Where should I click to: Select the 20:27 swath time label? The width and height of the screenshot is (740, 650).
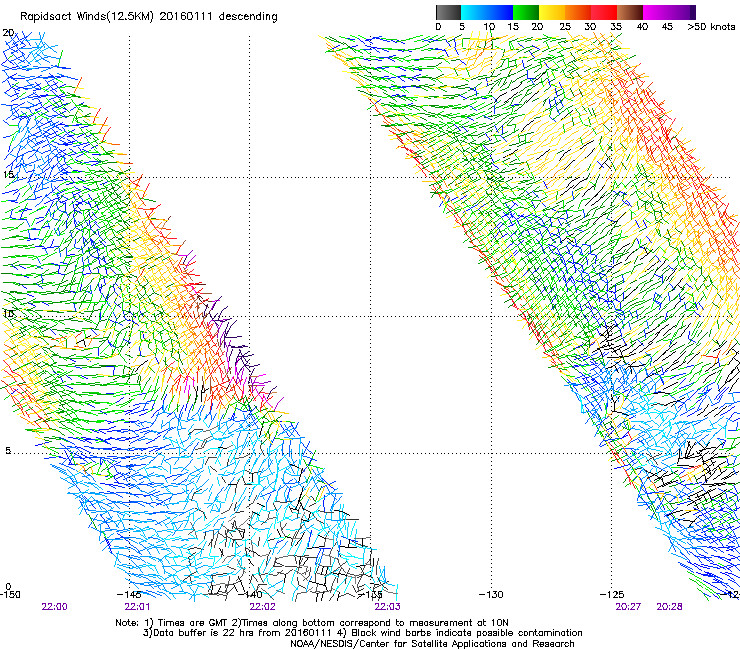[x=628, y=607]
